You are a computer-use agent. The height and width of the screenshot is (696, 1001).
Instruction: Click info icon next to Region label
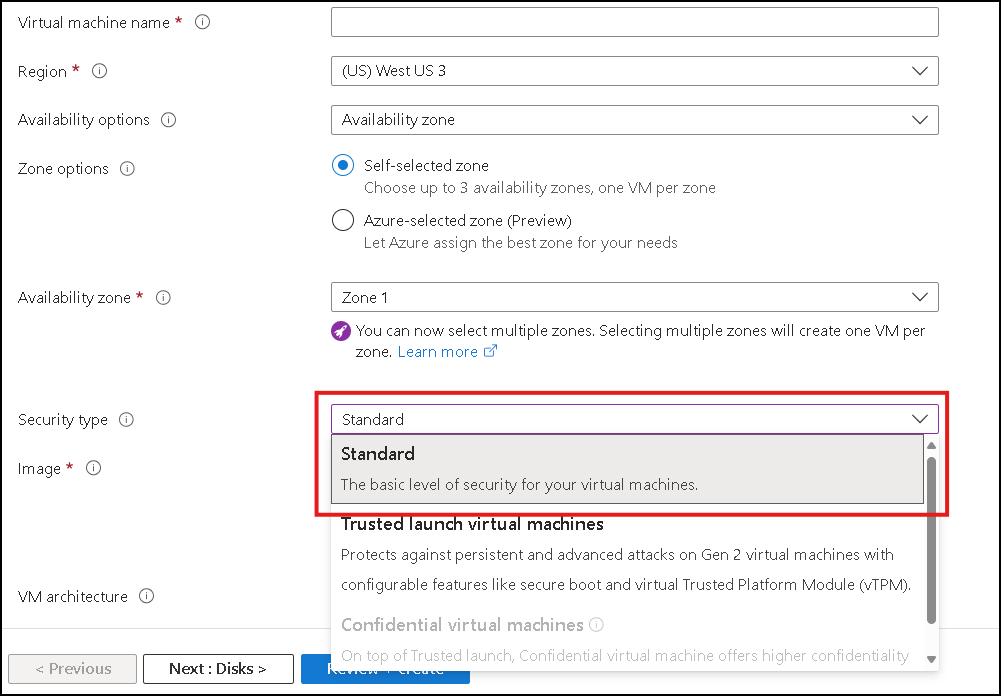tap(100, 71)
